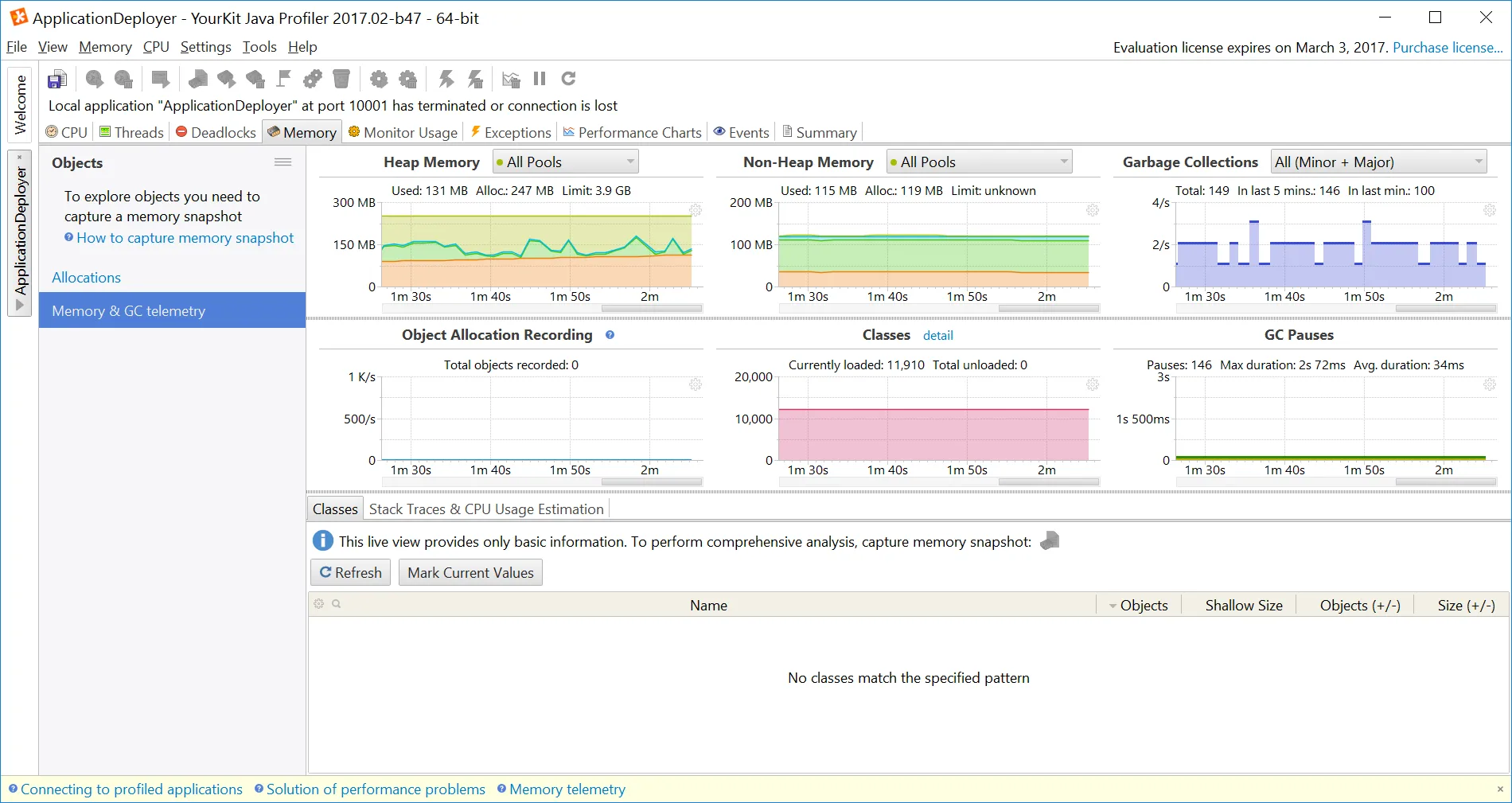Click the gear-with-trash icon in the toolbar

[x=408, y=79]
